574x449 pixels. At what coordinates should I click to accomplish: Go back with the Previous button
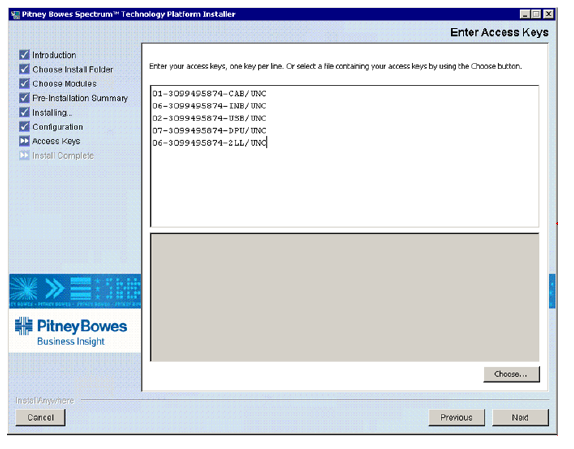click(x=456, y=418)
